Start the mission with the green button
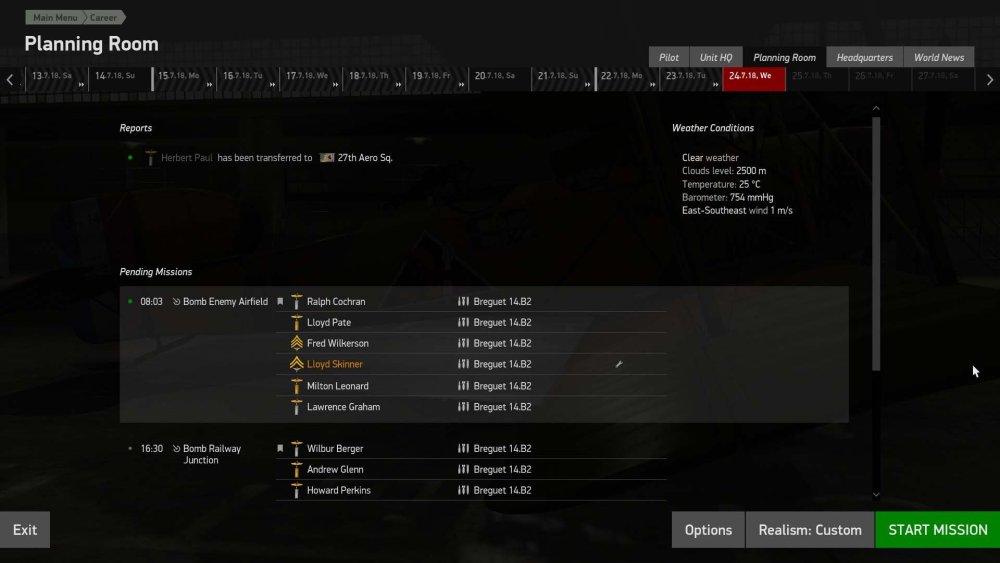The width and height of the screenshot is (1000, 563). [x=938, y=530]
